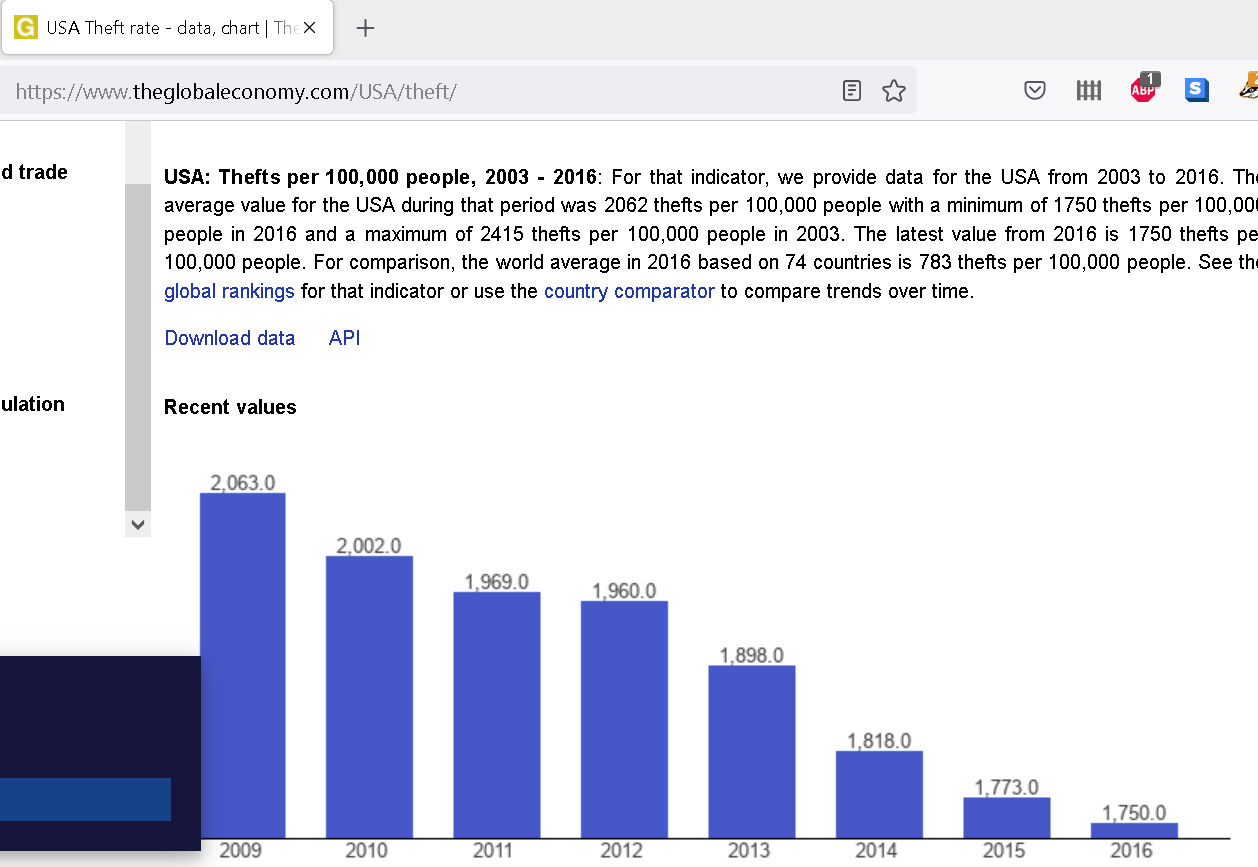Click the 1,969.0 value label
The width and height of the screenshot is (1258, 867).
(x=497, y=582)
